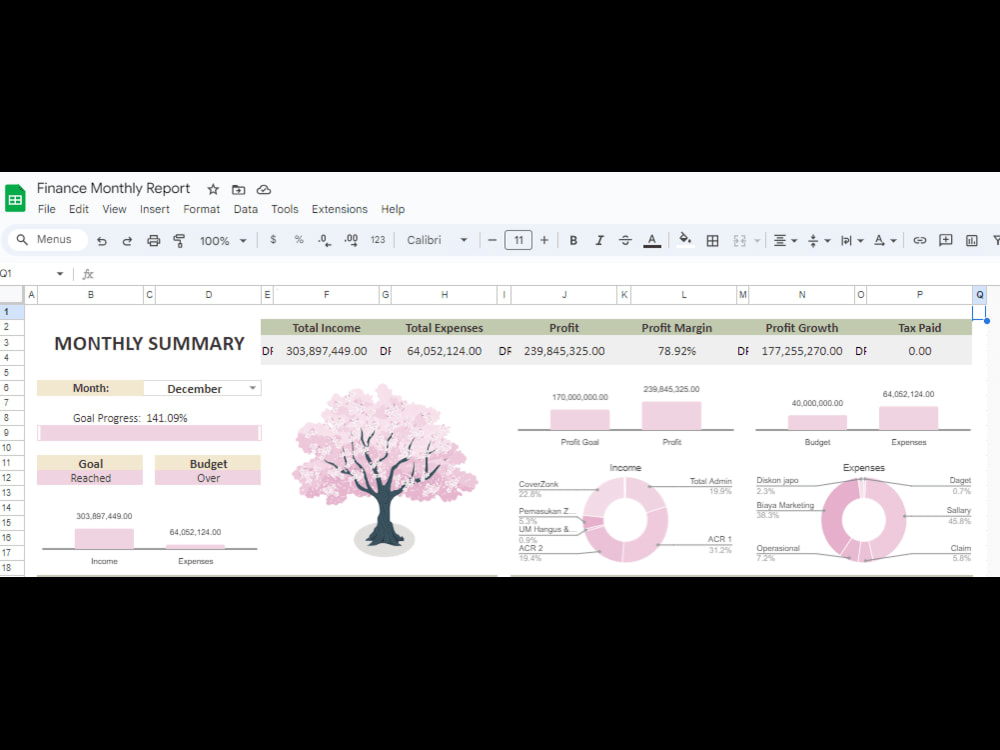This screenshot has height=750, width=1000.
Task: Toggle bold formatting
Action: [x=573, y=240]
